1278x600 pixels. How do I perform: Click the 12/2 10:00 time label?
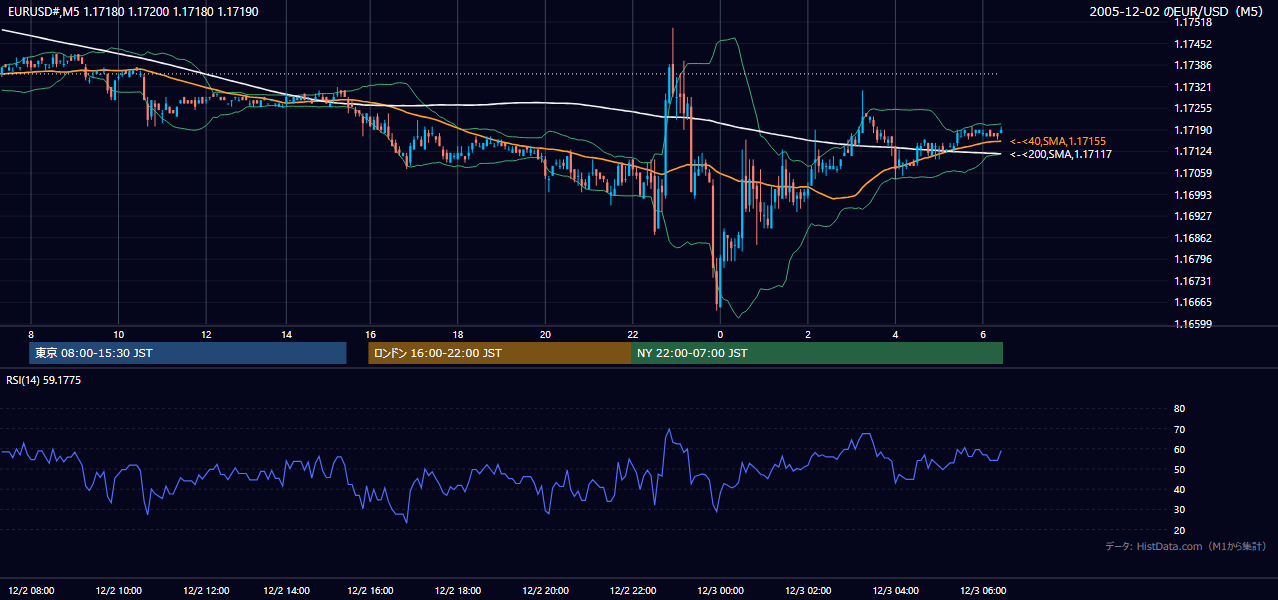(119, 590)
